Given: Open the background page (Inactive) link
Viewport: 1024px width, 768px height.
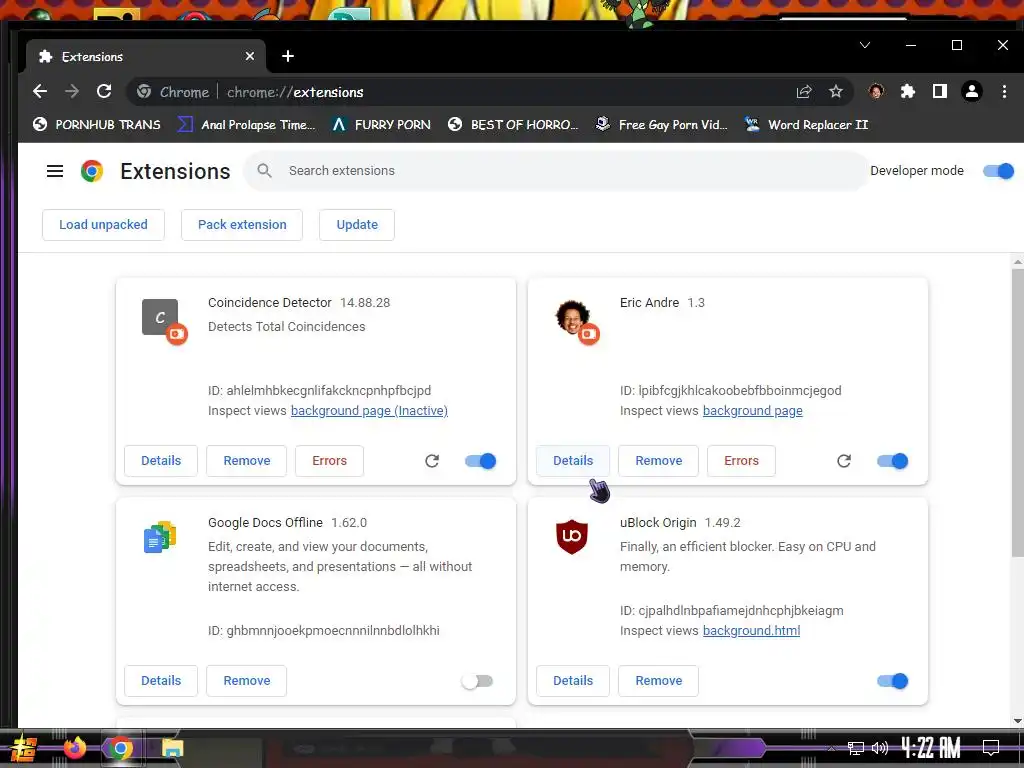Looking at the screenshot, I should (369, 411).
